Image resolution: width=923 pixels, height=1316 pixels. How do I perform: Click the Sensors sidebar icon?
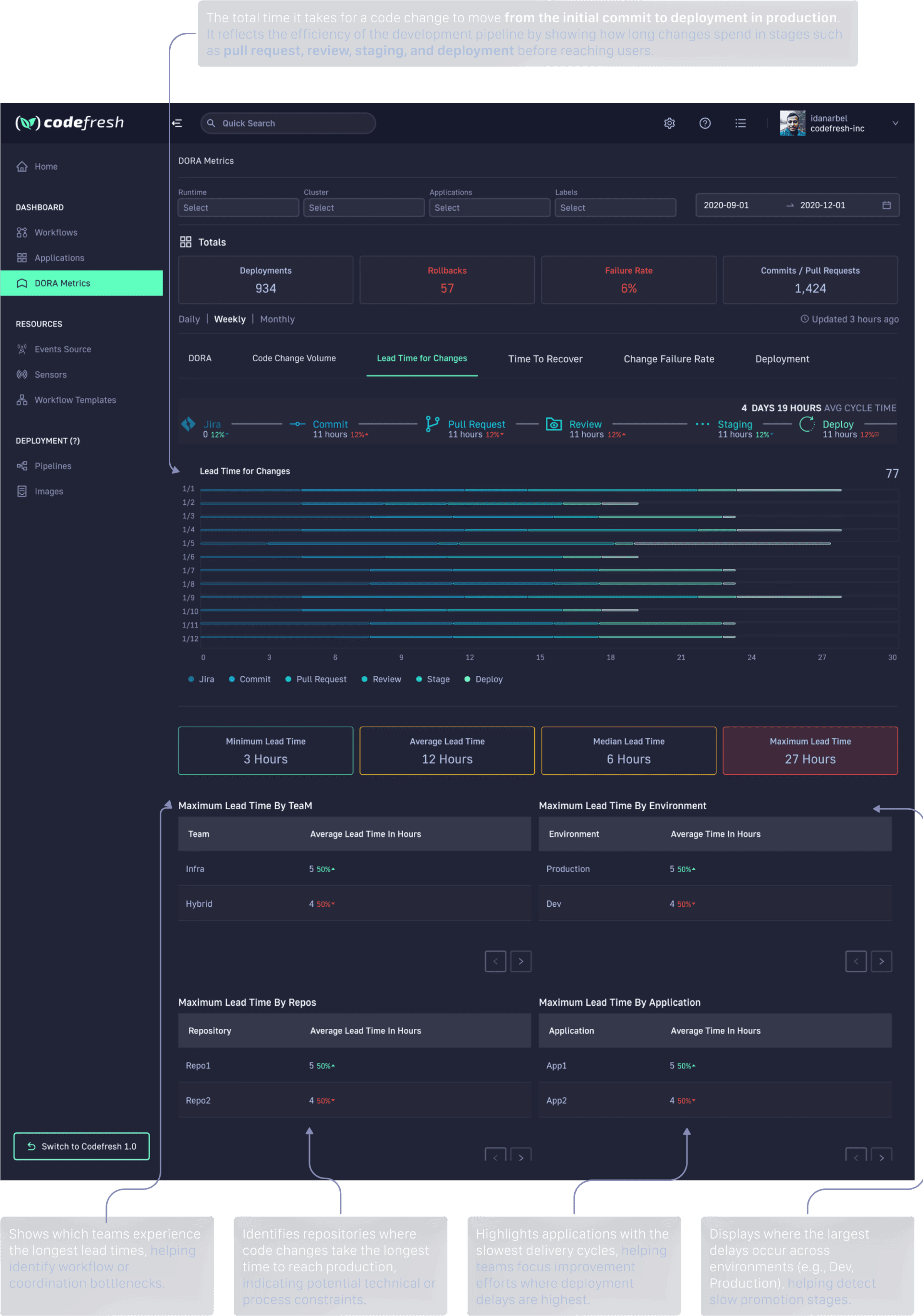[22, 374]
